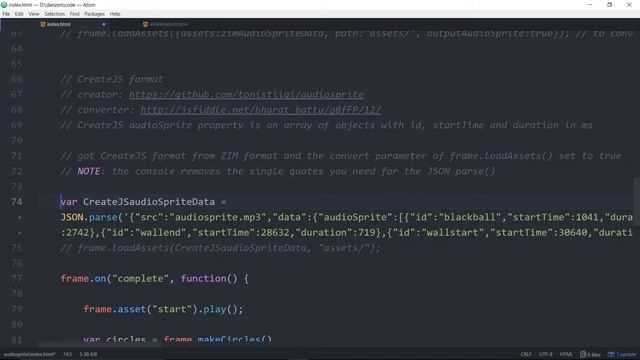Click the frame.on("complete" line
The width and height of the screenshot is (640, 360).
click(154, 279)
